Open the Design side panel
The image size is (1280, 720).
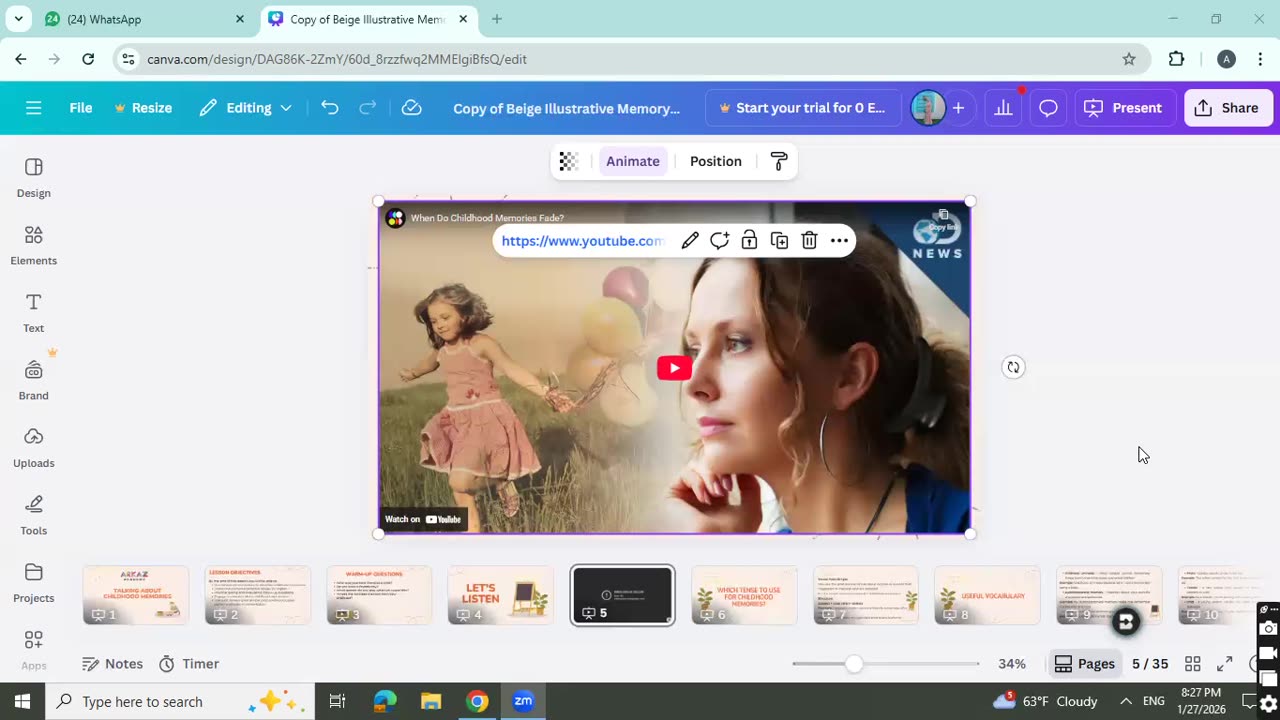point(34,177)
